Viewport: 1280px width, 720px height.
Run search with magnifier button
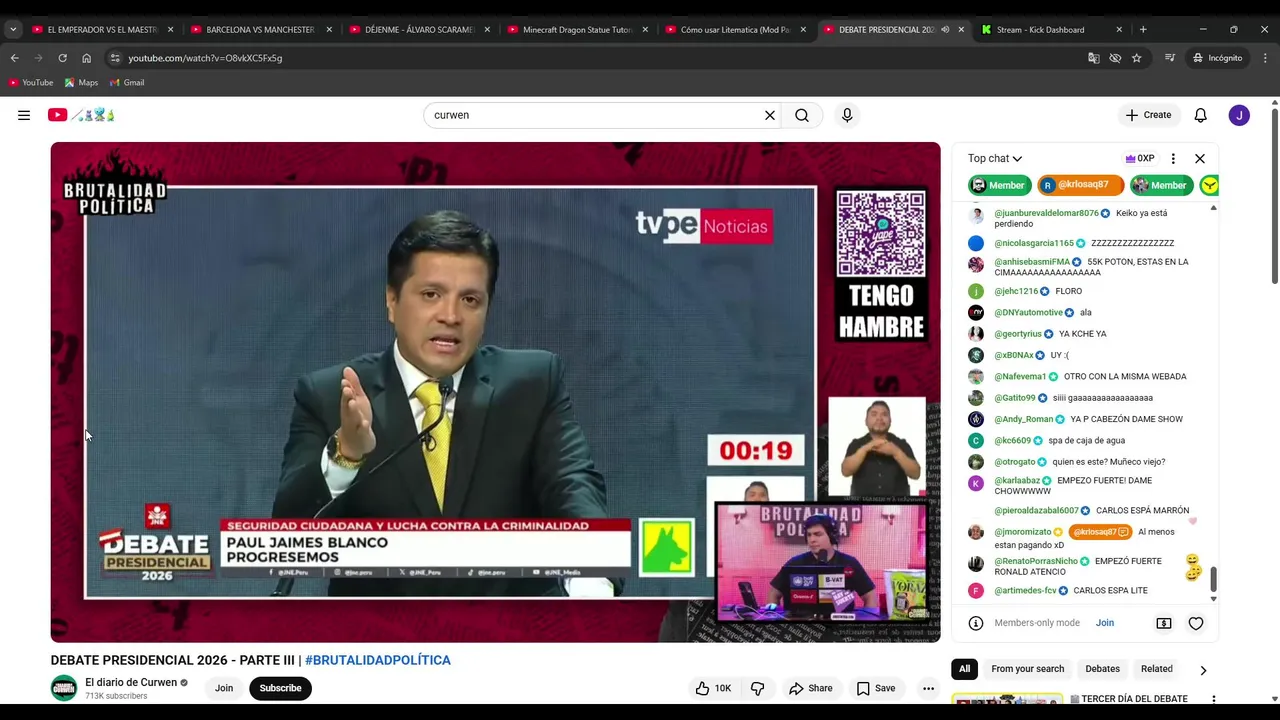802,115
